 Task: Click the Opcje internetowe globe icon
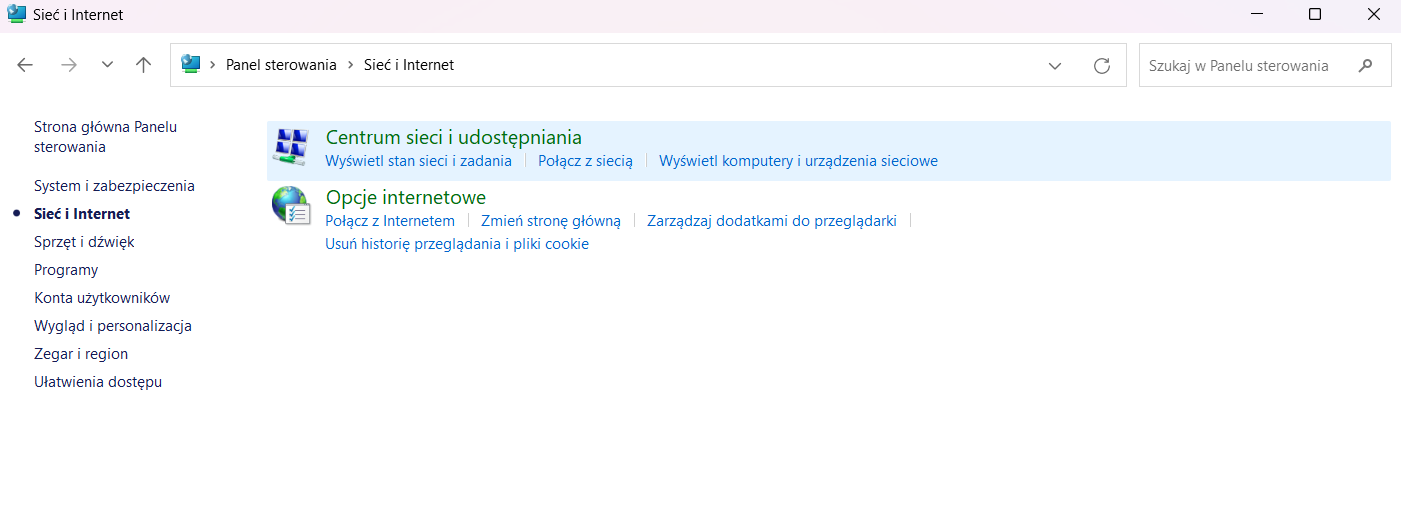coord(291,206)
